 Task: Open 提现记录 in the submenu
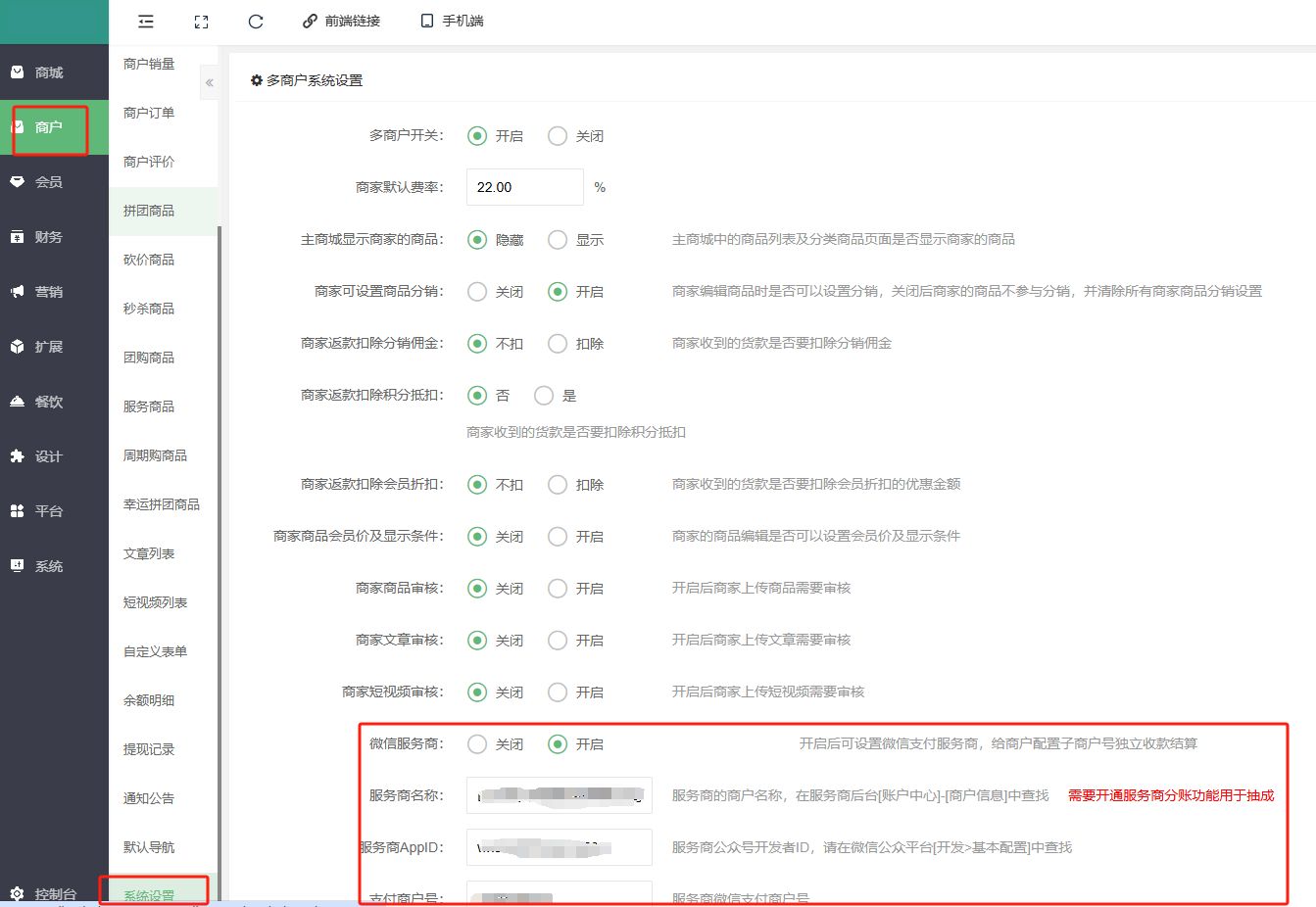pos(149,749)
